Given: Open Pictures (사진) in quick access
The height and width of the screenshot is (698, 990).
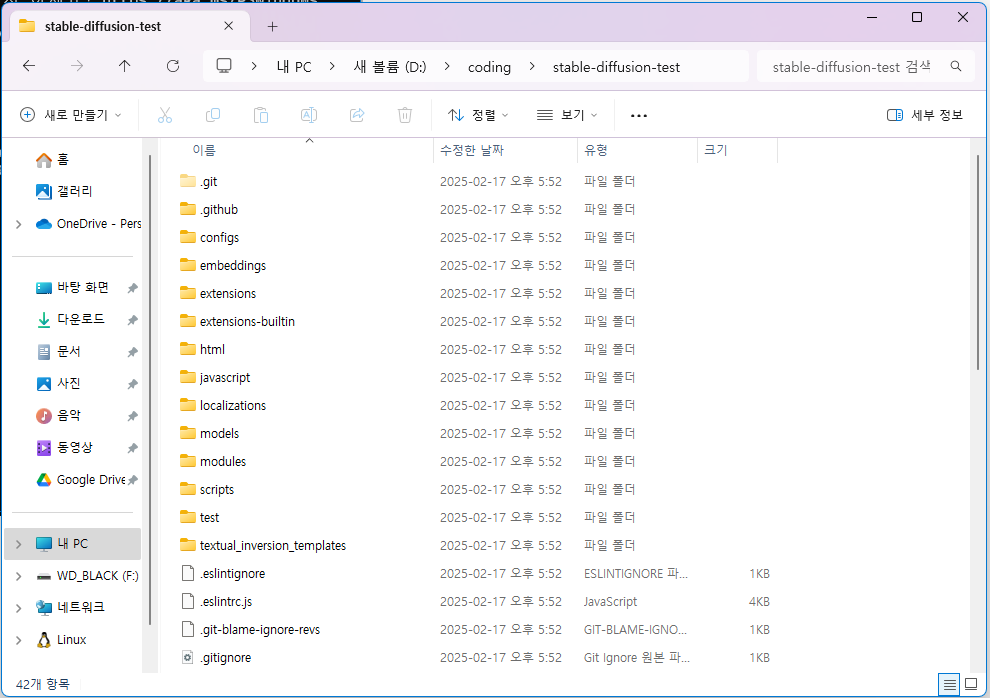Looking at the screenshot, I should pos(59,383).
